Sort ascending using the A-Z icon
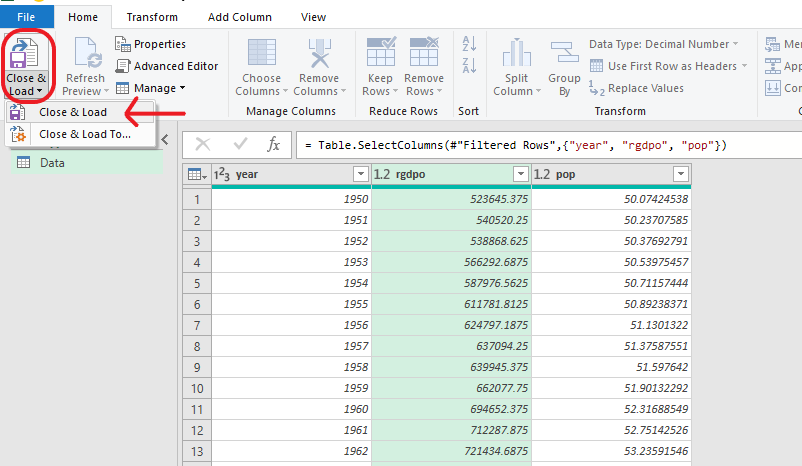802x466 pixels. (x=468, y=44)
